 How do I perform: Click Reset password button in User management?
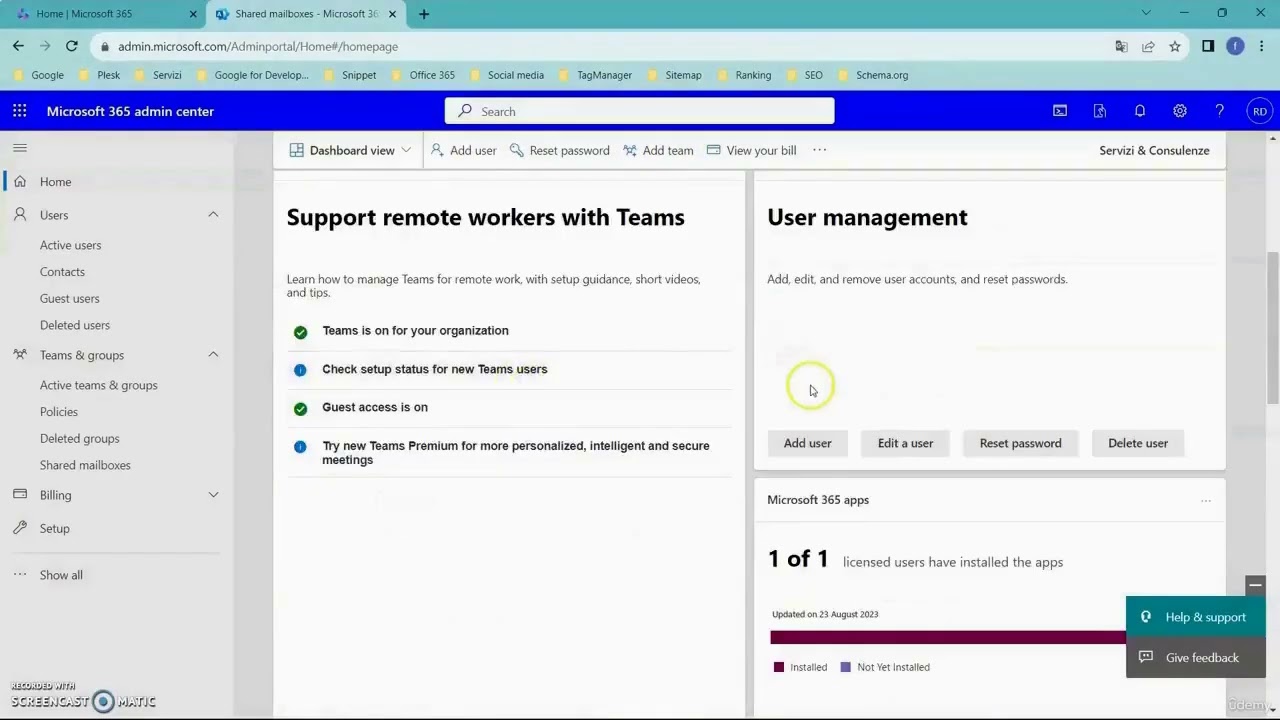click(x=1020, y=443)
